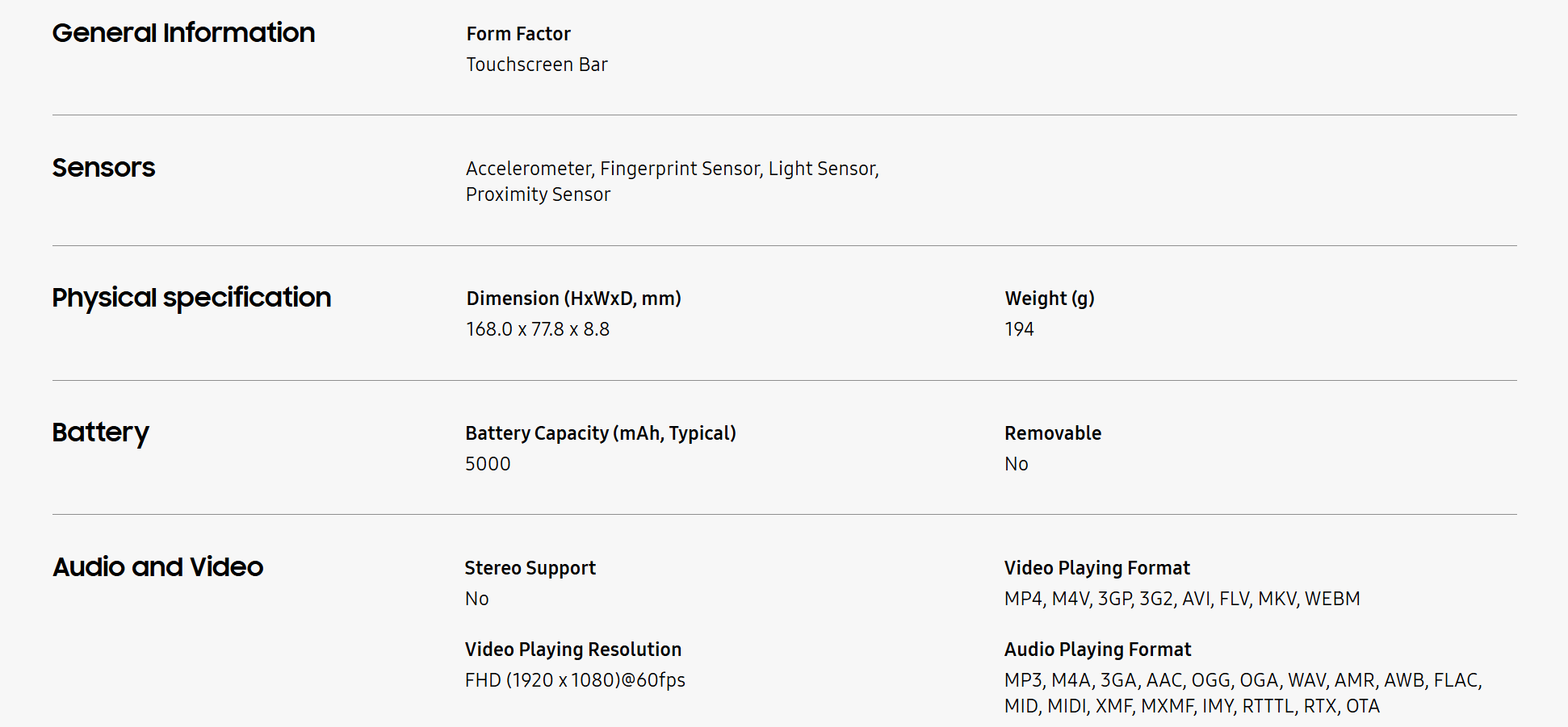The image size is (1568, 727).
Task: Click the 5000 battery capacity value
Action: point(488,464)
